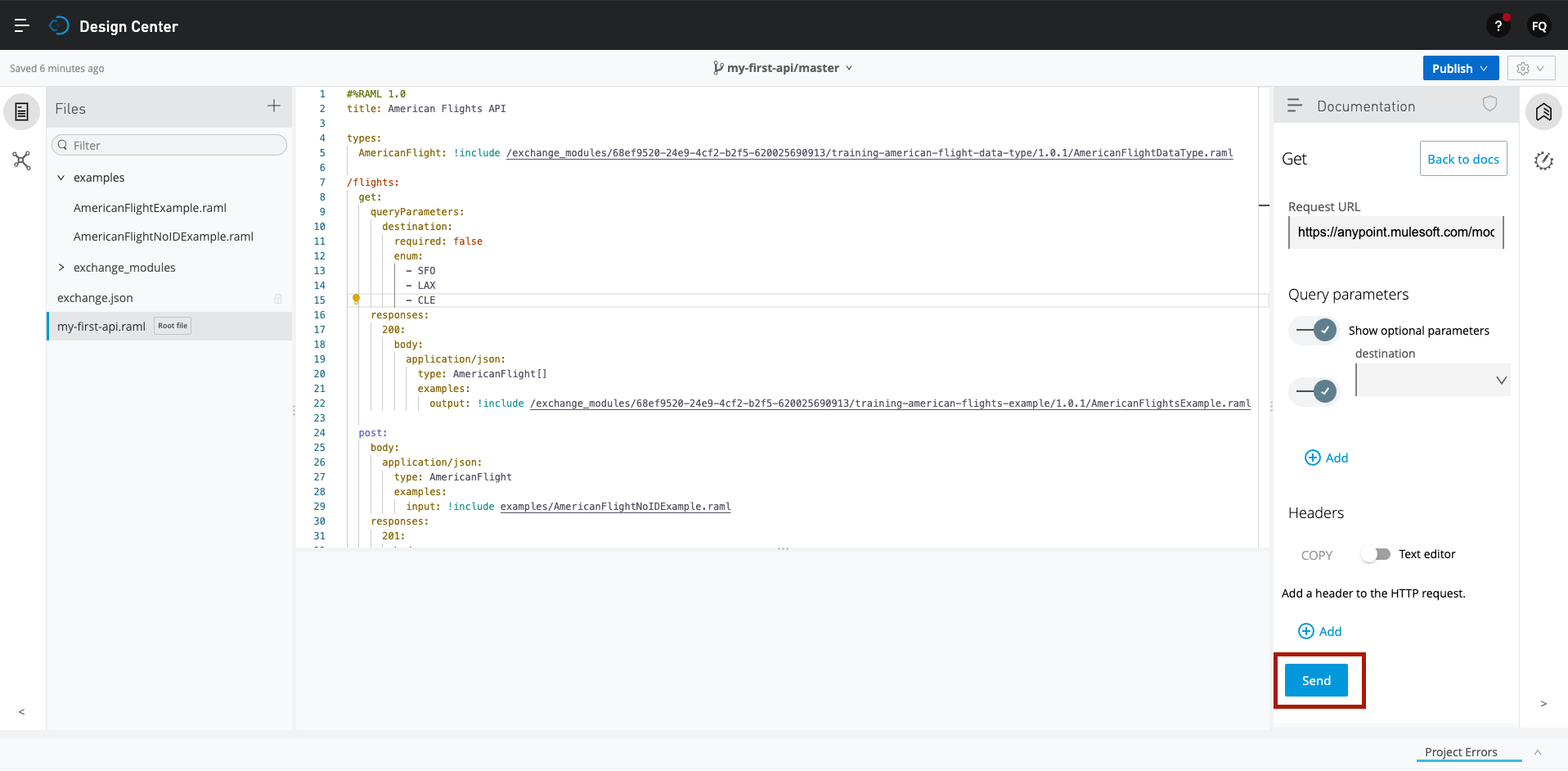
Task: Click Back to docs button
Action: 1463,159
